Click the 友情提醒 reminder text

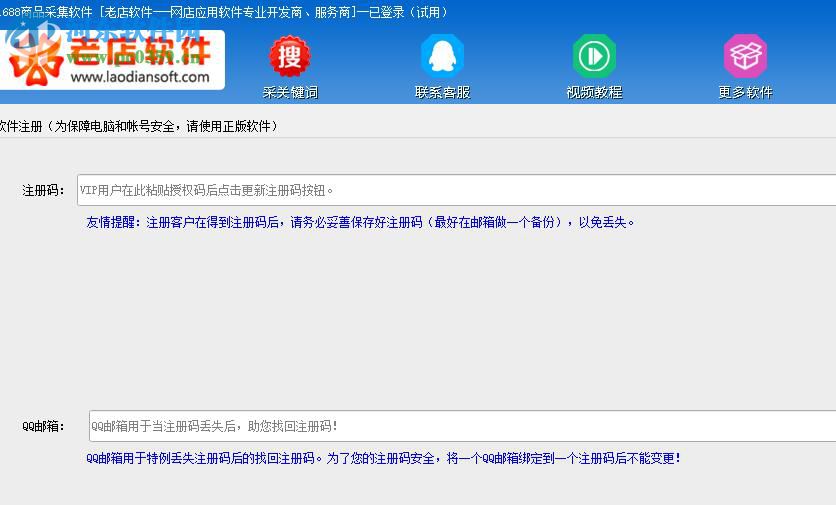[360, 222]
